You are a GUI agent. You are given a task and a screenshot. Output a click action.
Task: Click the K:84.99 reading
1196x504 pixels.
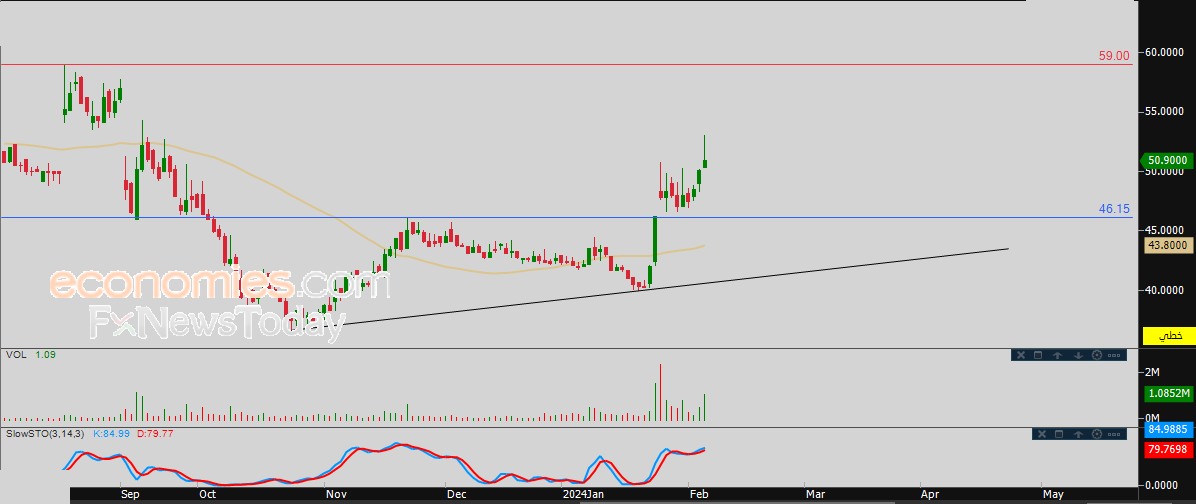tap(112, 434)
